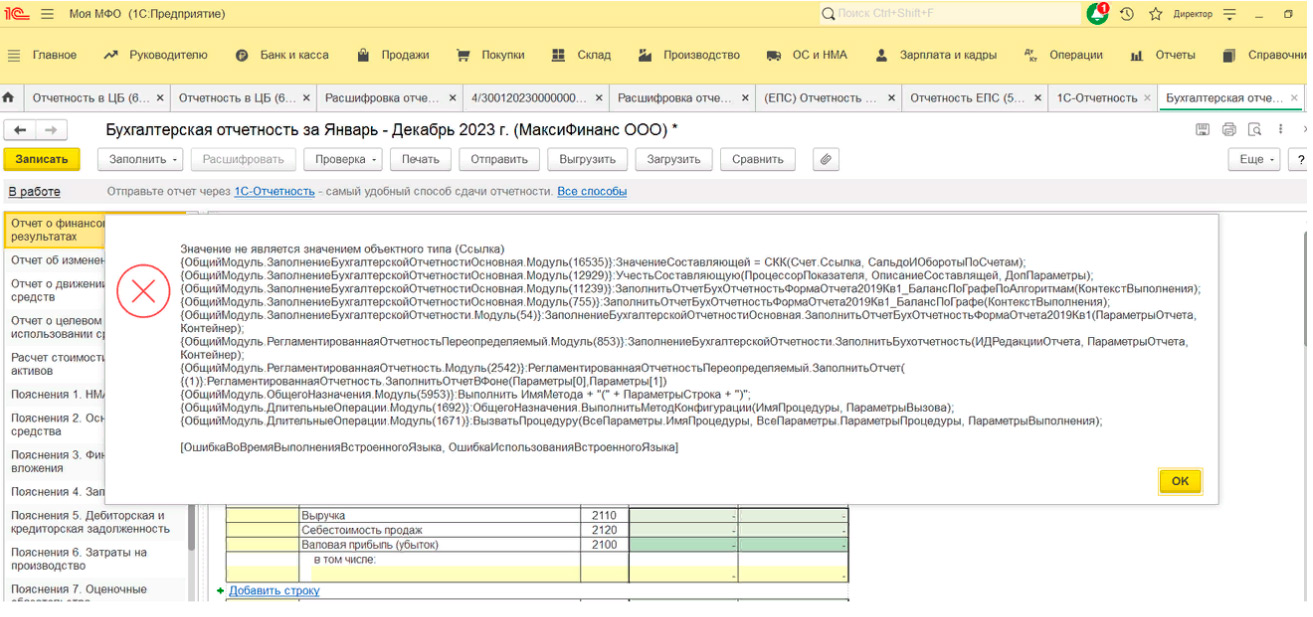1313x617 pixels.
Task: Click the Выгрузить button
Action: (588, 159)
